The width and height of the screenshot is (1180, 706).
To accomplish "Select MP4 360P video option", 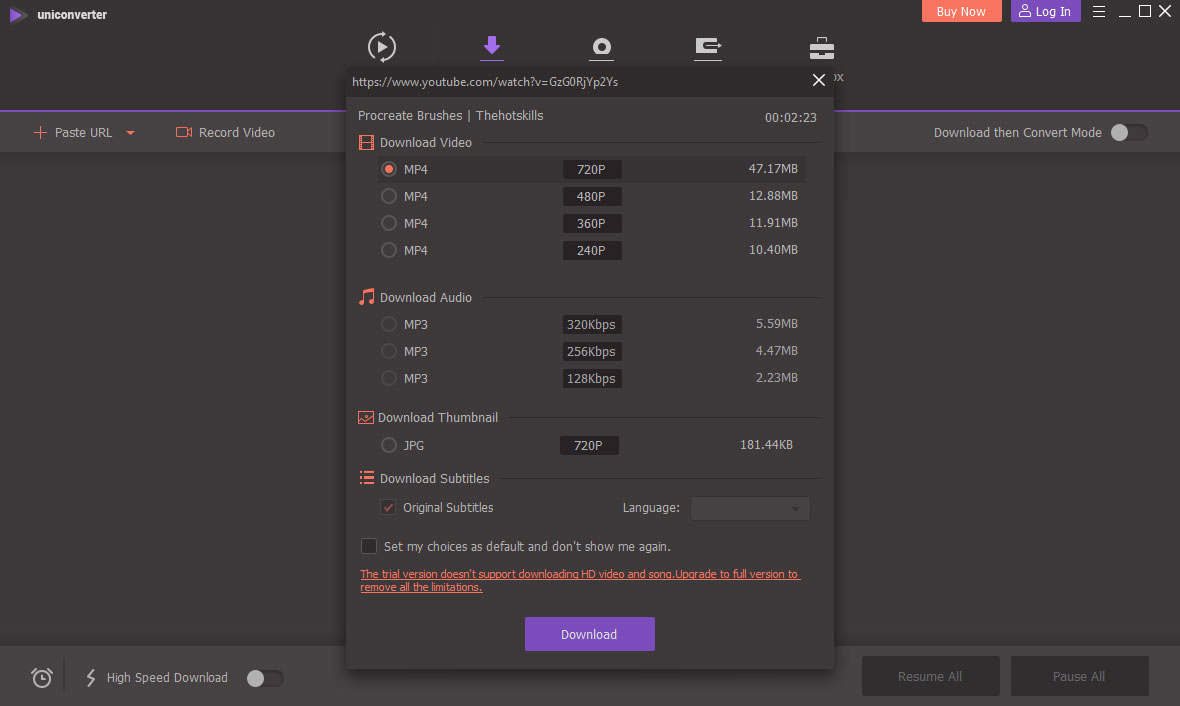I will pos(388,224).
